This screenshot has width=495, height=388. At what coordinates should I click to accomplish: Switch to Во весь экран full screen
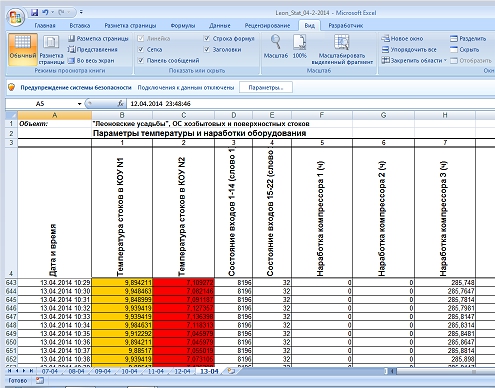coord(91,61)
